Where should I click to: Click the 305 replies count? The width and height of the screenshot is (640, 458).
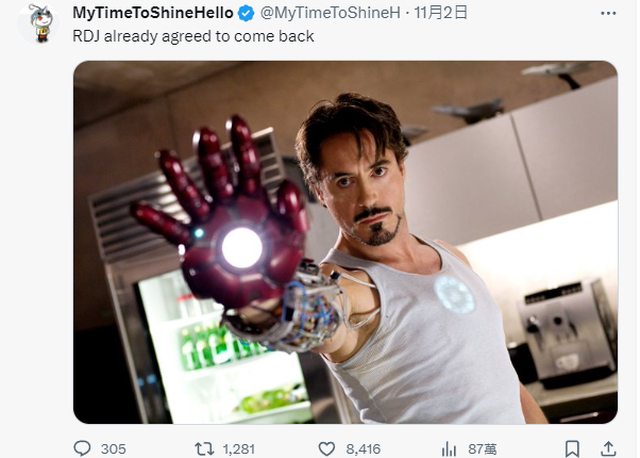[x=113, y=449]
